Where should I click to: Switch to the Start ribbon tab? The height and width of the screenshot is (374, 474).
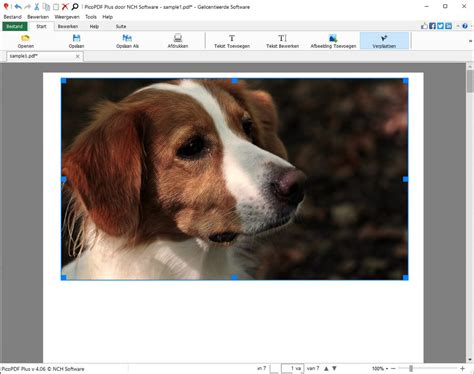coord(41,26)
